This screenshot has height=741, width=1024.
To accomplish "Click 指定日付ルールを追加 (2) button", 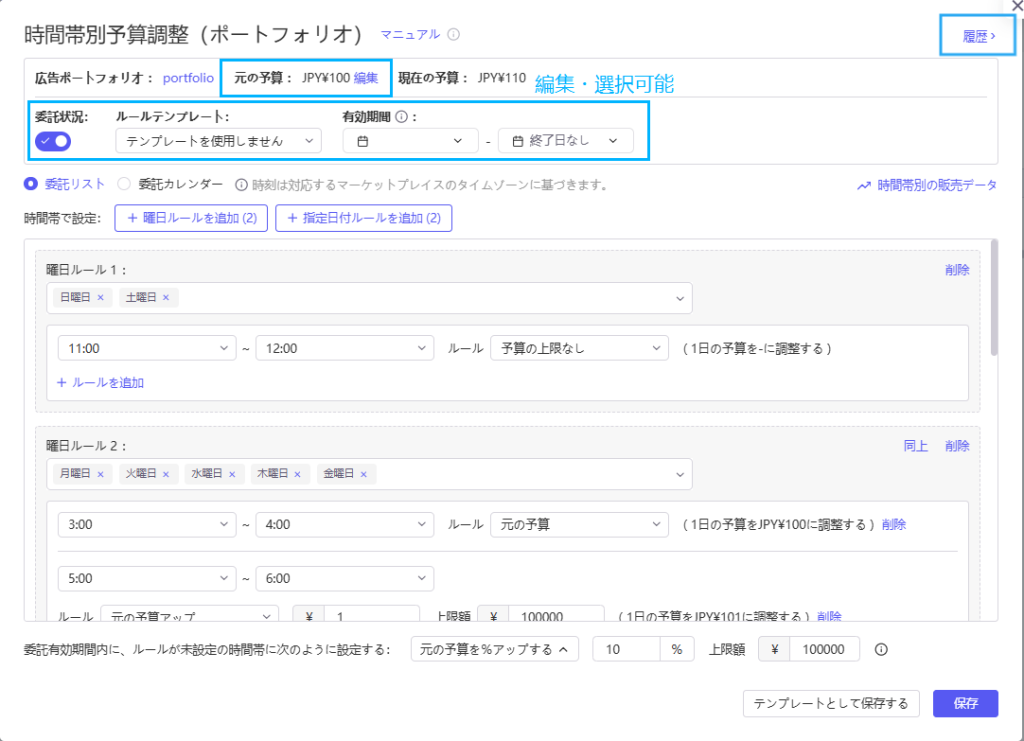I will coord(363,218).
